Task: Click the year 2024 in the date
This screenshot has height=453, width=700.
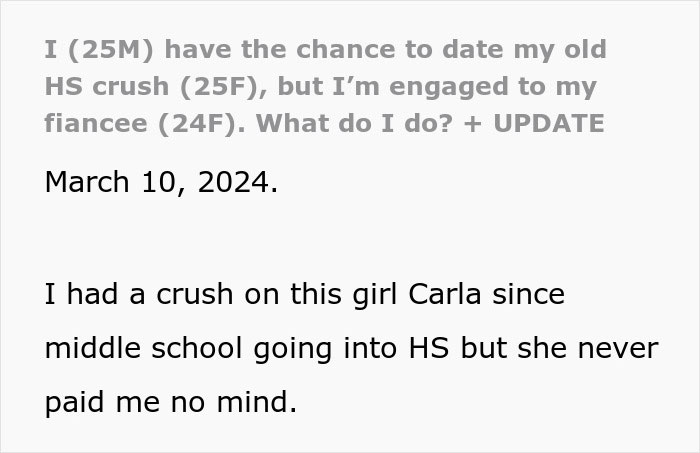Action: click(x=233, y=183)
